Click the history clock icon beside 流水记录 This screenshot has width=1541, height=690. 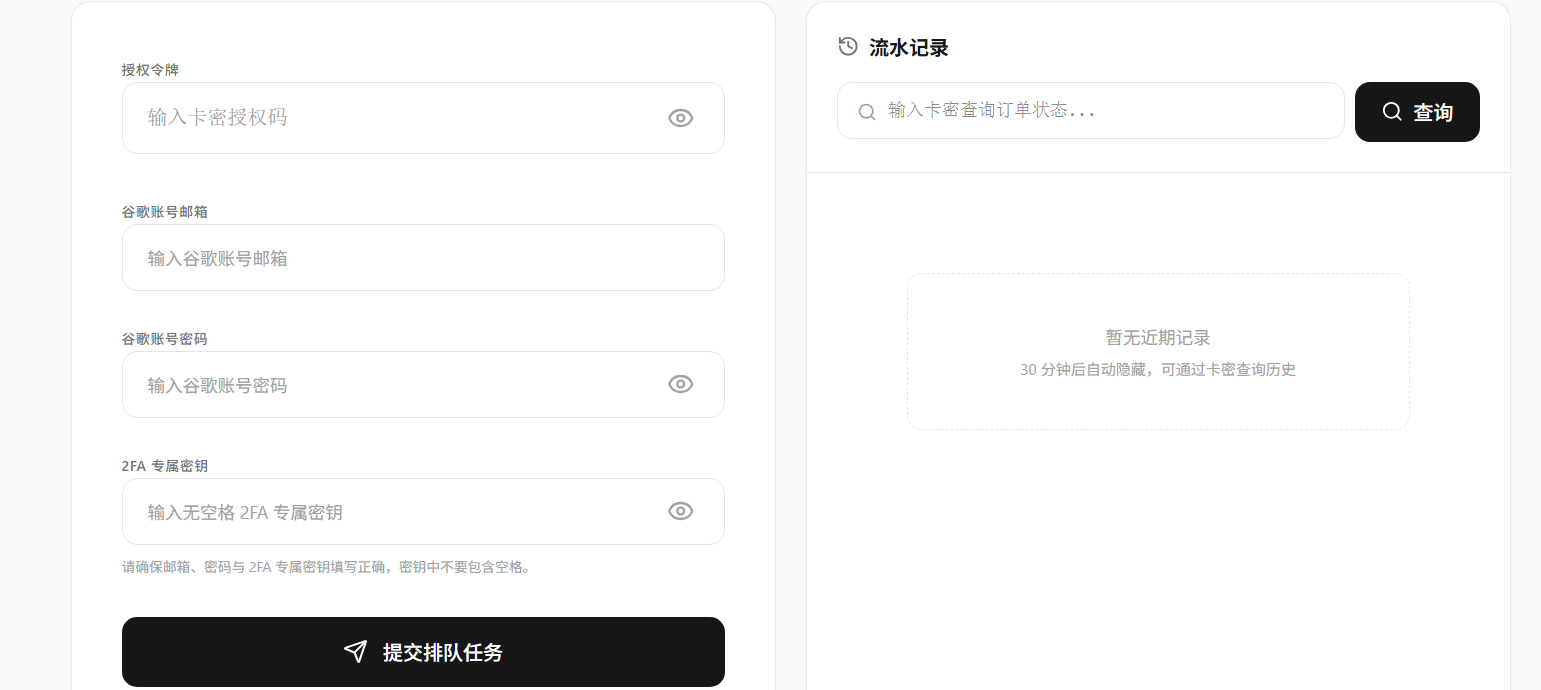[848, 46]
